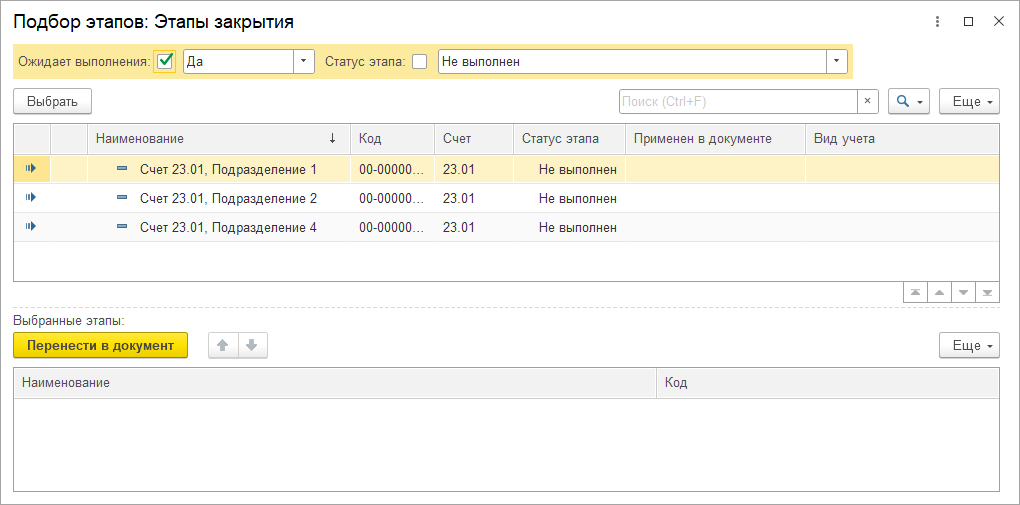Clear the search field with the X icon
The width and height of the screenshot is (1020, 505).
pyautogui.click(x=867, y=101)
